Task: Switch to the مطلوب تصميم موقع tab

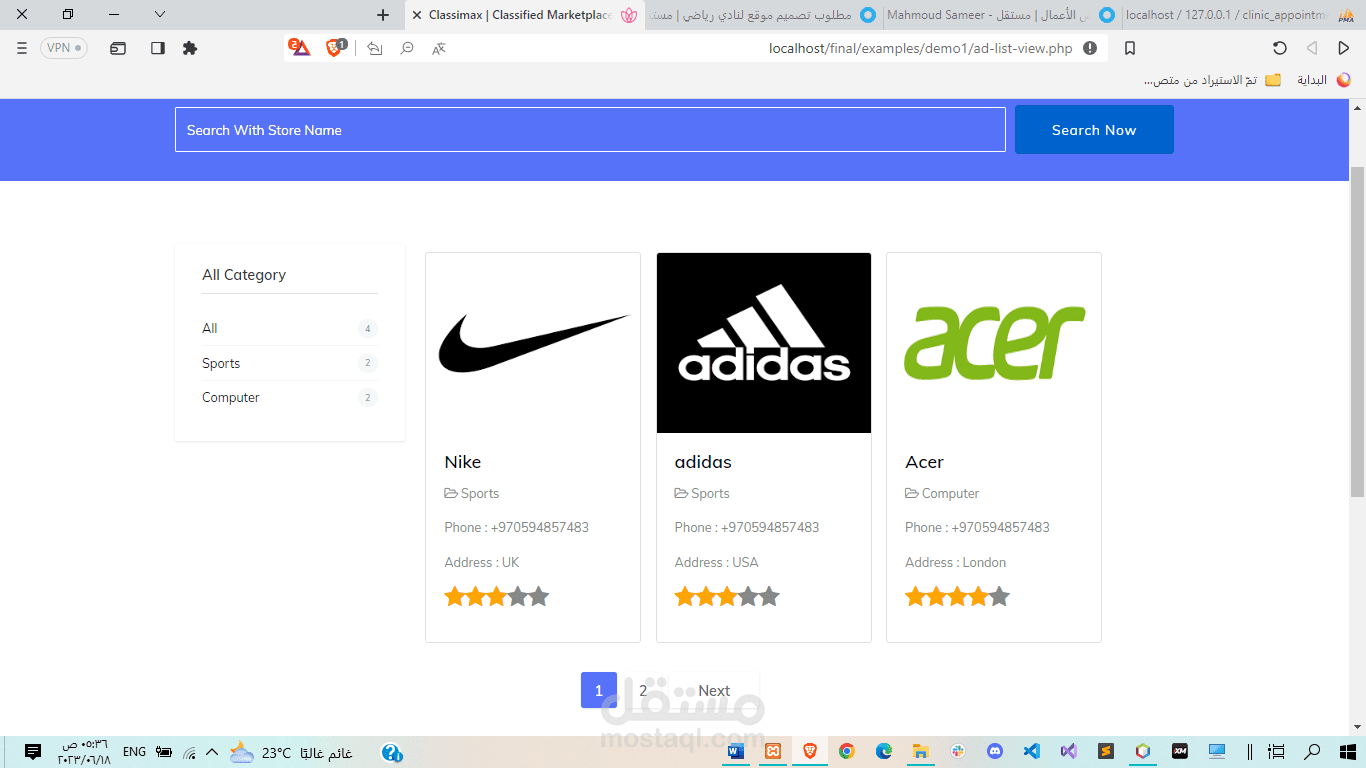Action: [762, 15]
